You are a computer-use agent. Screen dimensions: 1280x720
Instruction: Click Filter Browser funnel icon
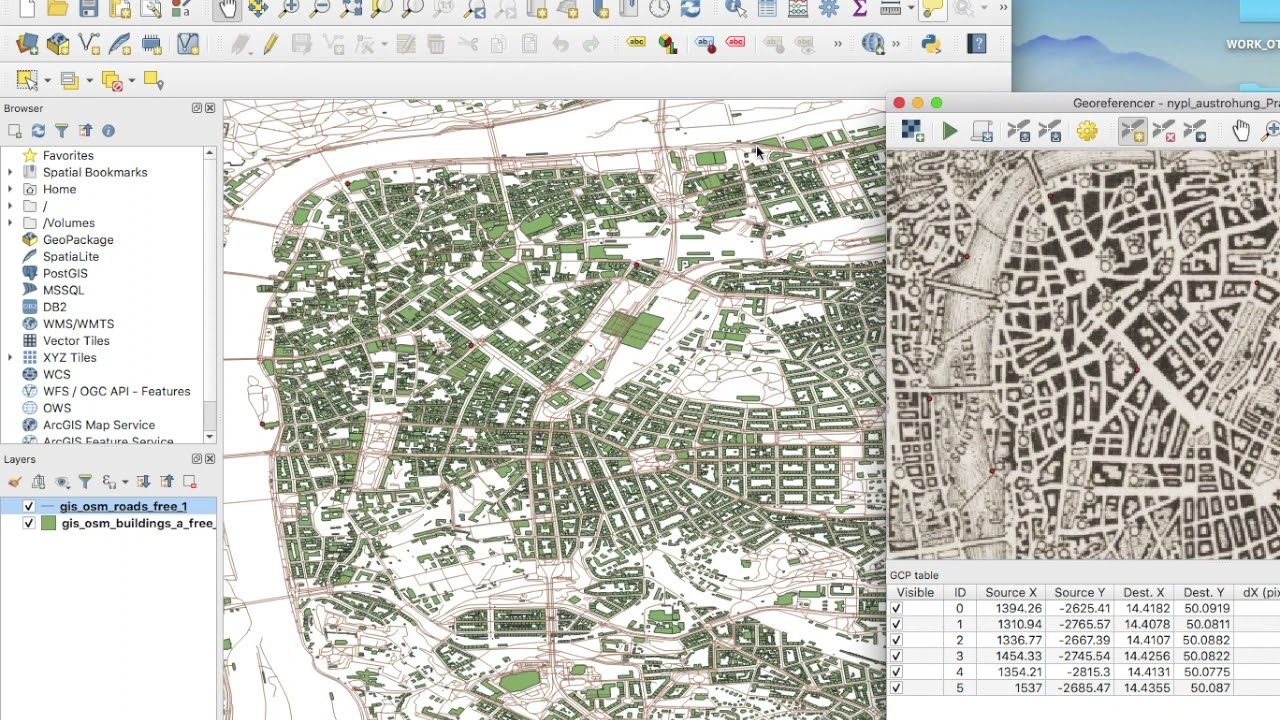pos(61,131)
